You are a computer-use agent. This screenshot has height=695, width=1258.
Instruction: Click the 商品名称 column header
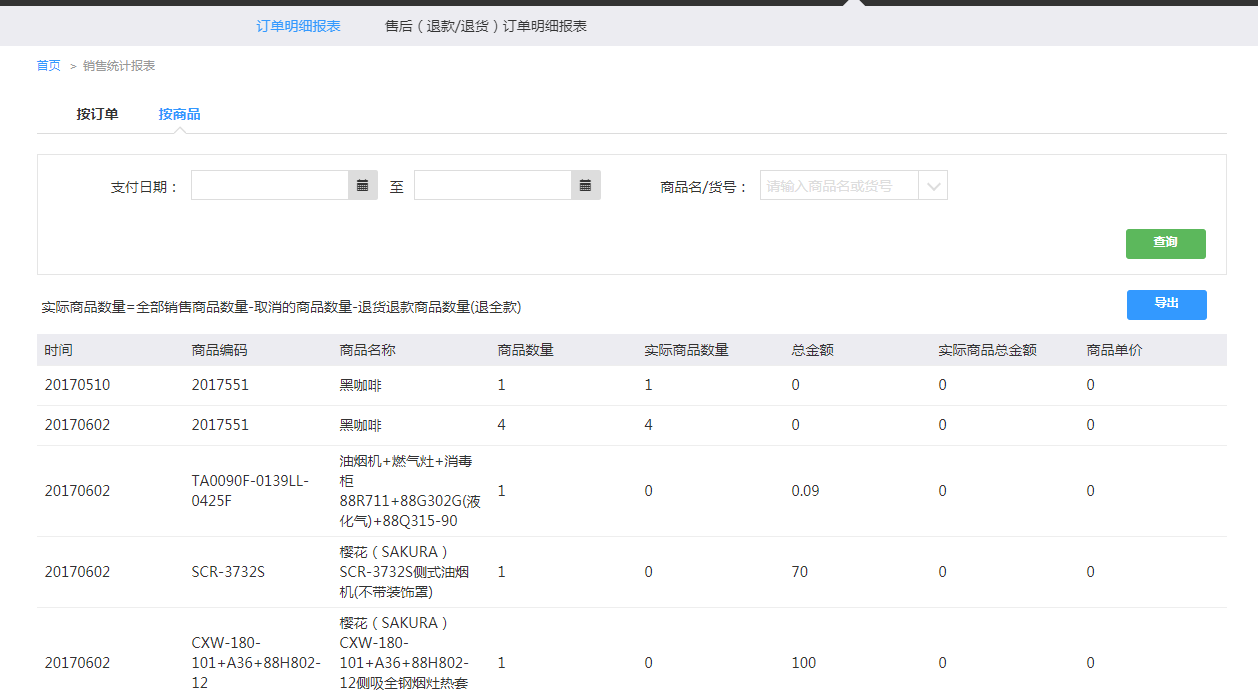coord(368,350)
